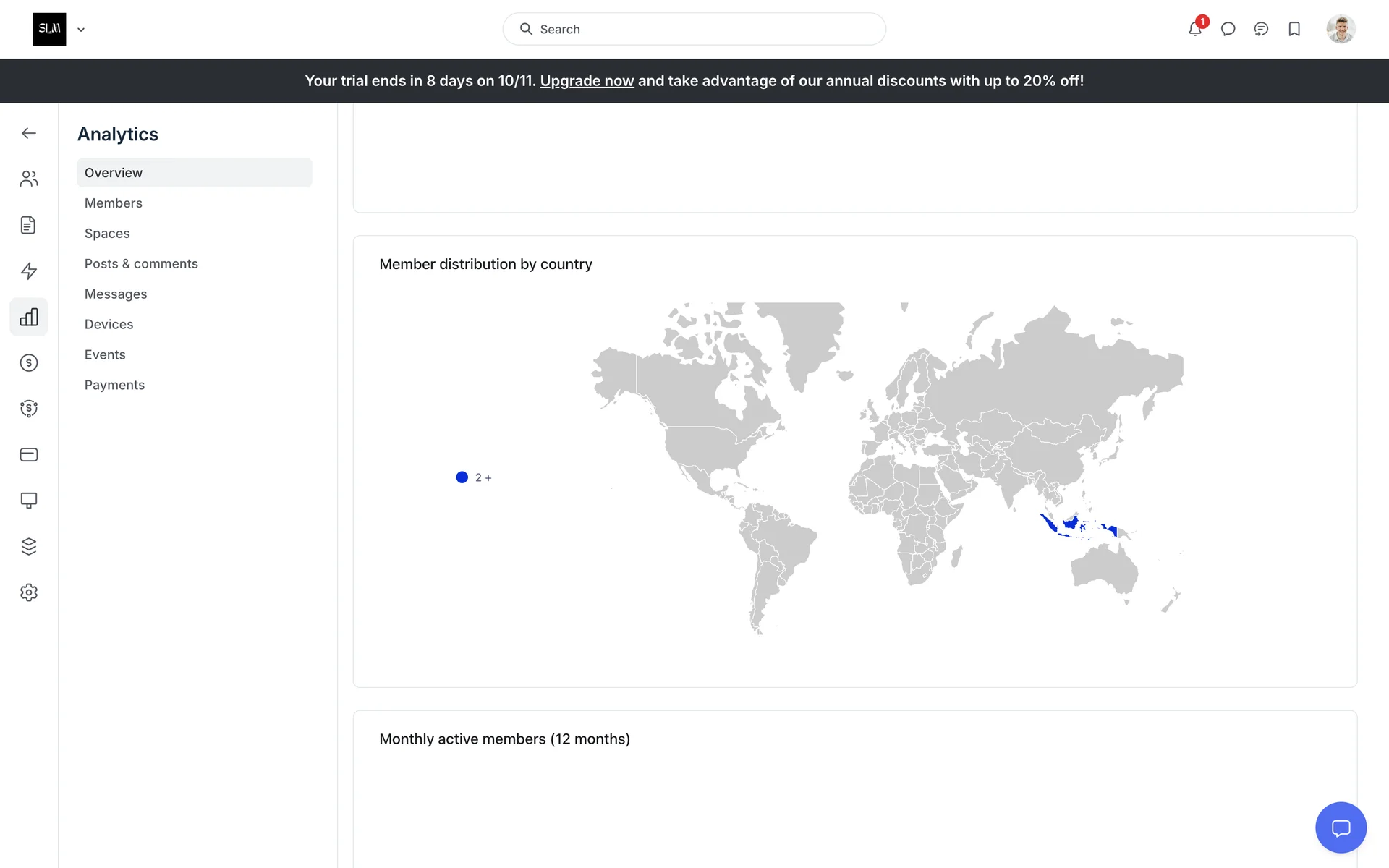The image size is (1389, 868).
Task: Open the Devices analytics section
Action: point(109,325)
